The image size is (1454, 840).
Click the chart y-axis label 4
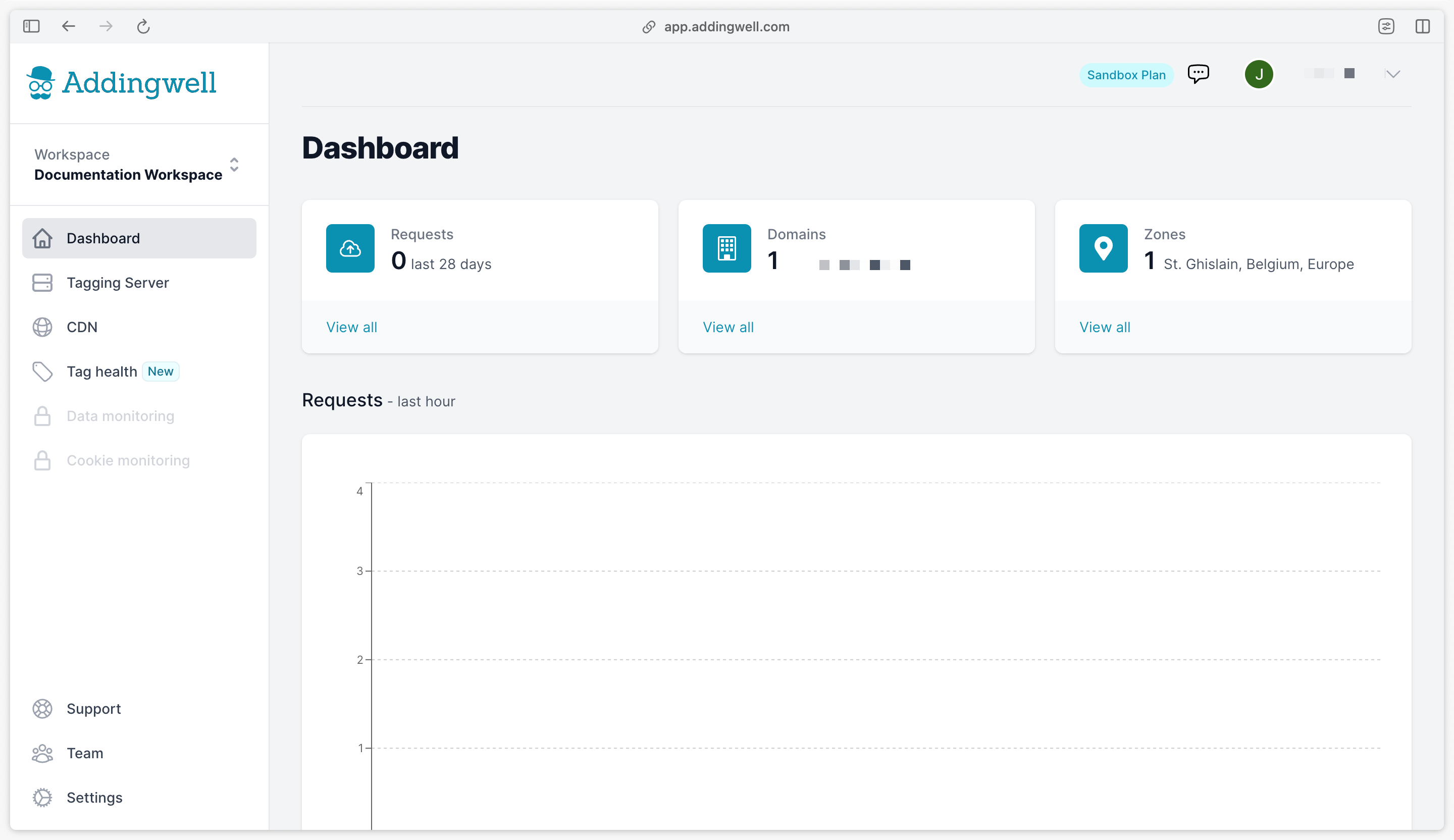[359, 491]
